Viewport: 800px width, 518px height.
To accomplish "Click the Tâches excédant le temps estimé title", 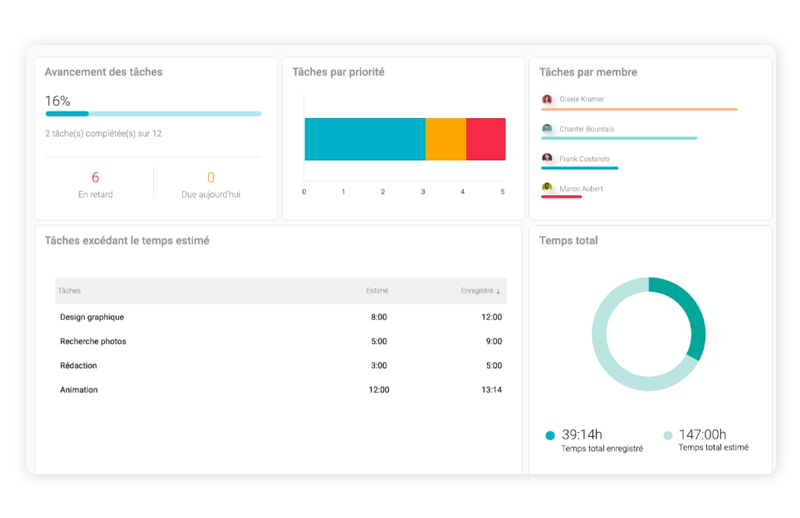I will pyautogui.click(x=127, y=240).
